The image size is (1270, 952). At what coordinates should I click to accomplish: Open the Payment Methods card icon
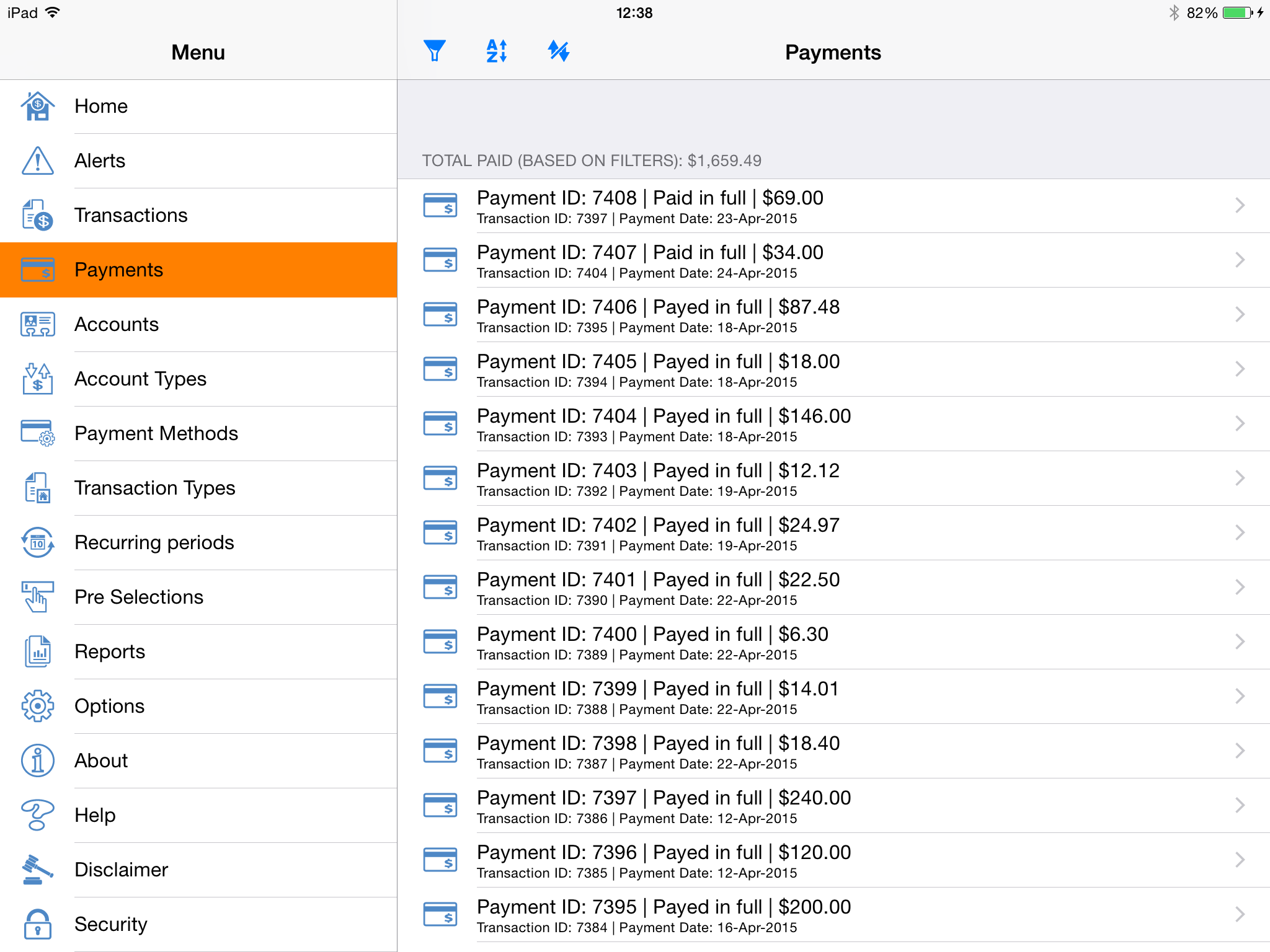(38, 433)
